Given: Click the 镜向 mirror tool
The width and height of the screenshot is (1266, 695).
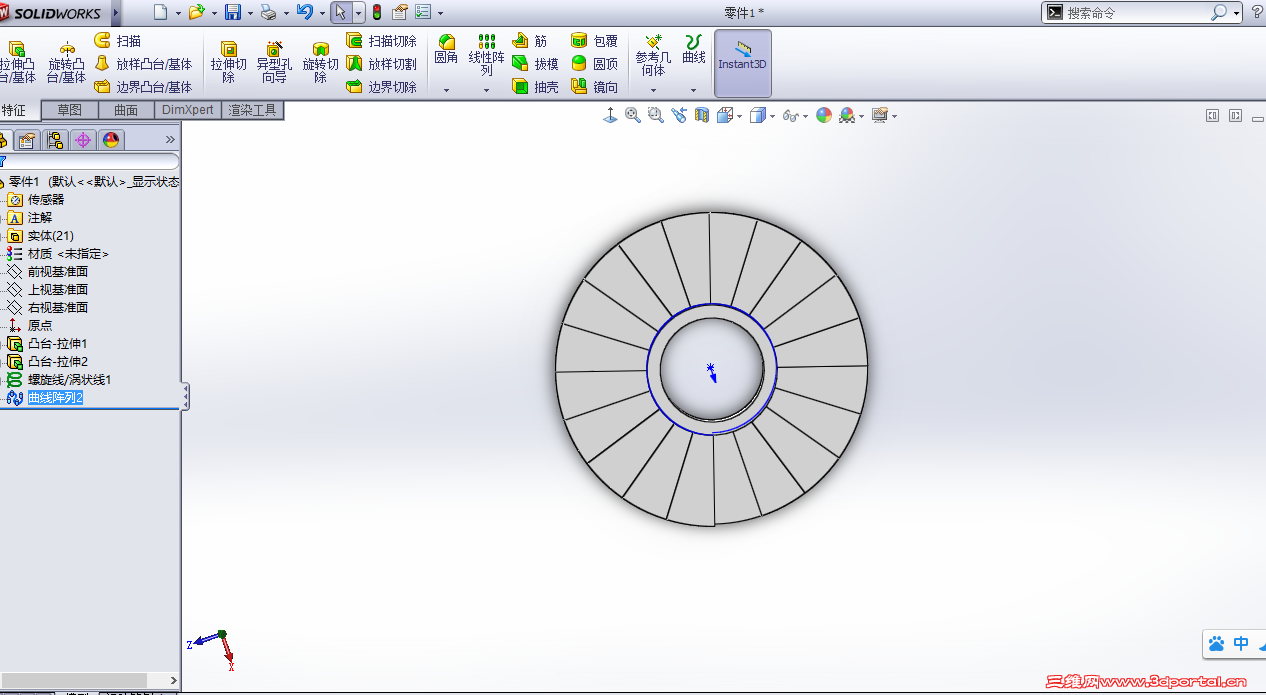Looking at the screenshot, I should tap(594, 87).
